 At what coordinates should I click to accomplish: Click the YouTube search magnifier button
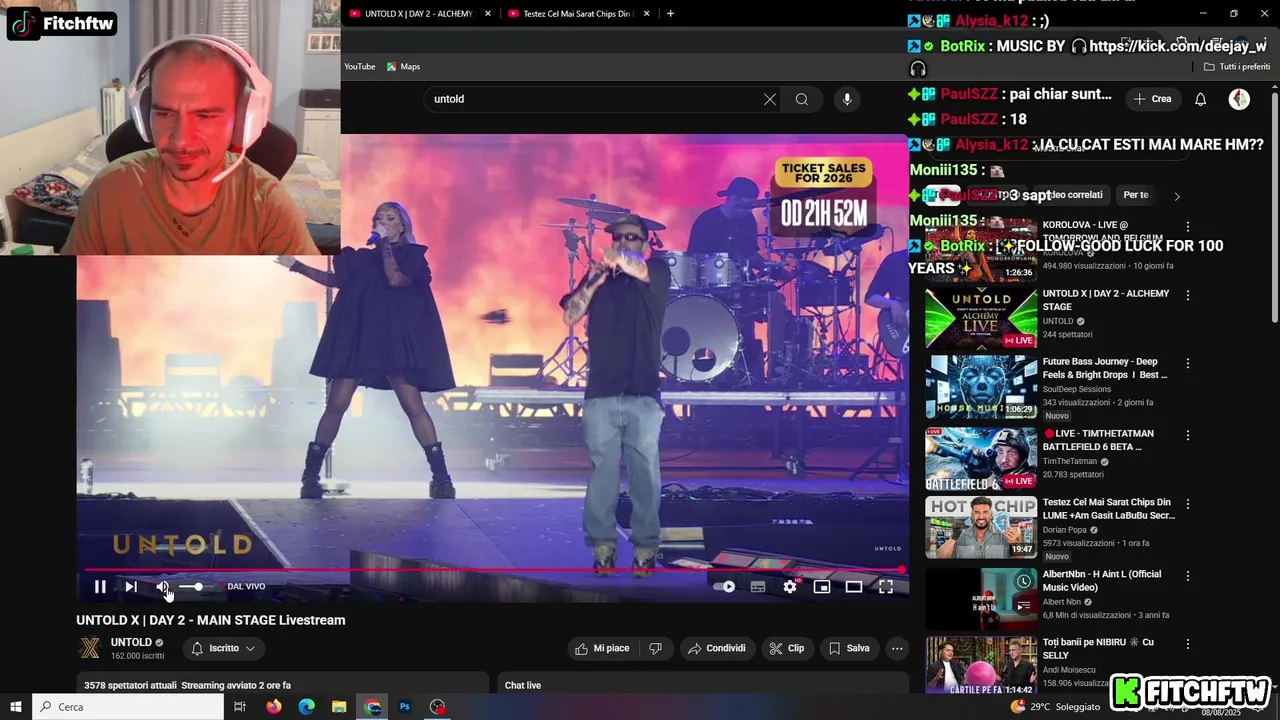802,99
